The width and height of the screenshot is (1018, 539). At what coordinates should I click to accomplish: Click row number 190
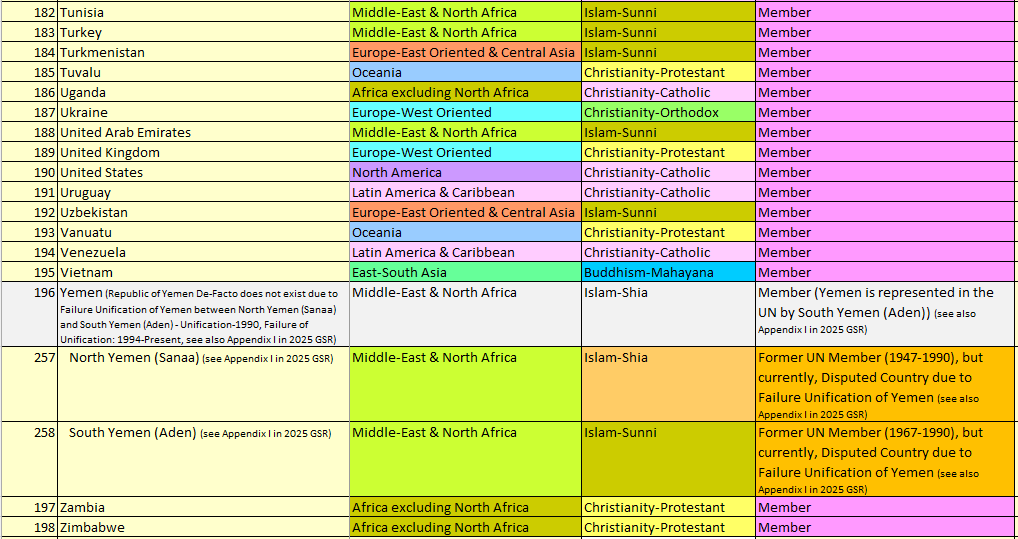tap(30, 172)
